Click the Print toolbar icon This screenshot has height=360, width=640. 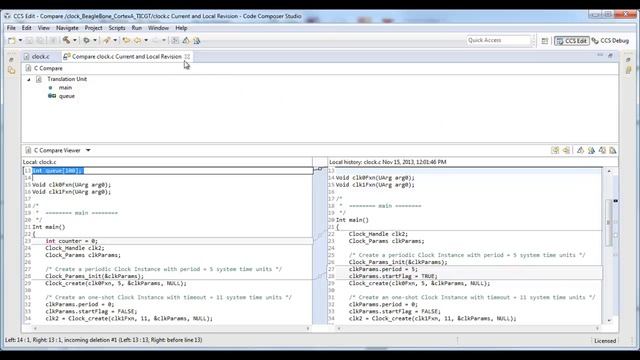pos(53,40)
